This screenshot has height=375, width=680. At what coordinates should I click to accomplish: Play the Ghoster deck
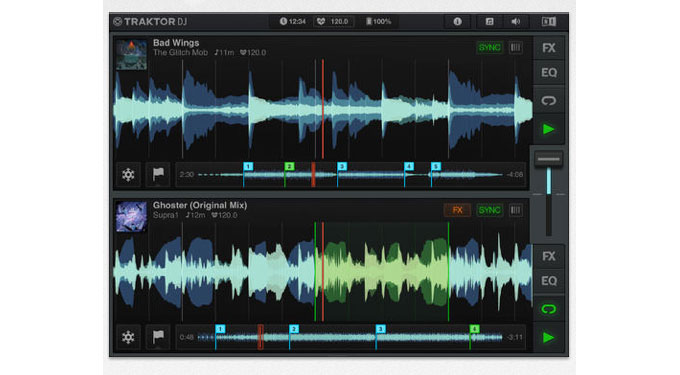549,337
